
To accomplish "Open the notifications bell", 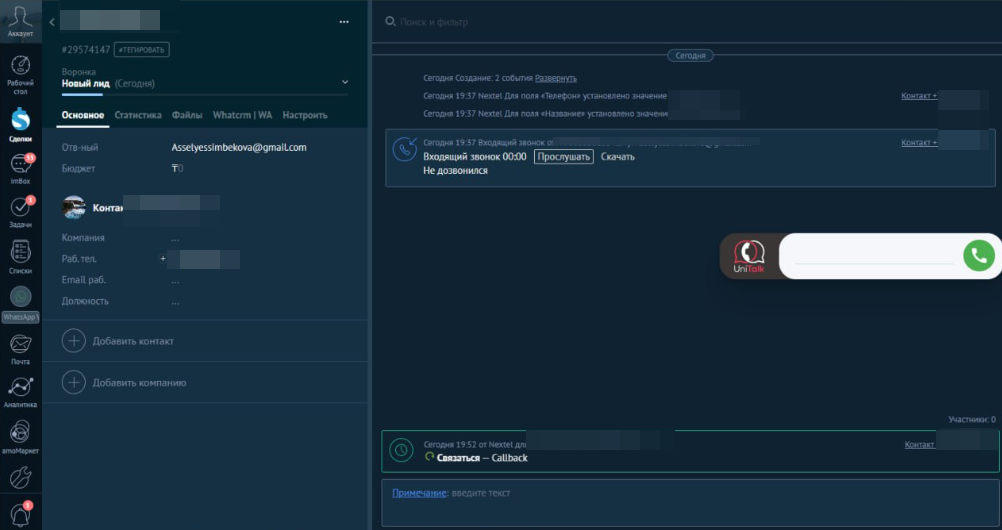I will point(20,514).
